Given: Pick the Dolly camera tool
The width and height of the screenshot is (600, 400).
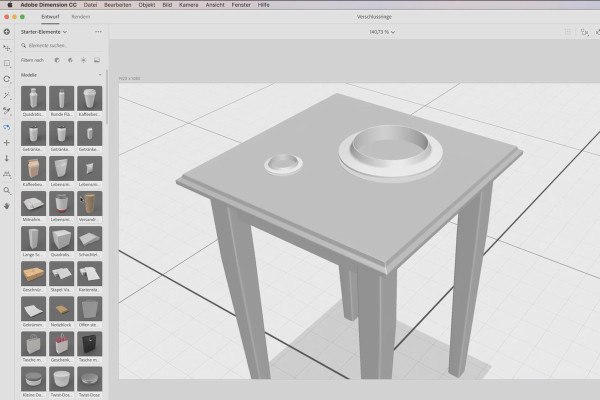Looking at the screenshot, I should click(x=7, y=158).
